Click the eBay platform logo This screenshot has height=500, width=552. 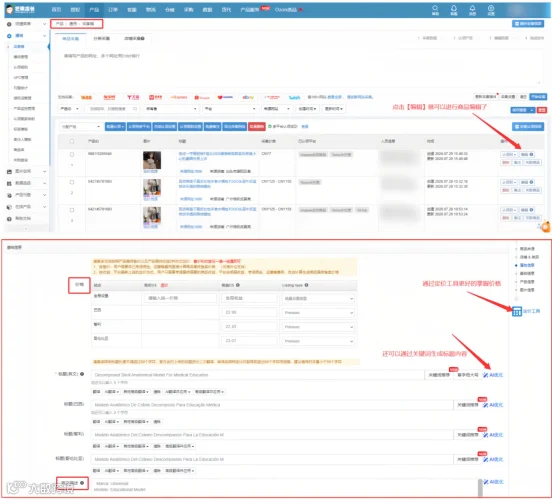coord(248,97)
